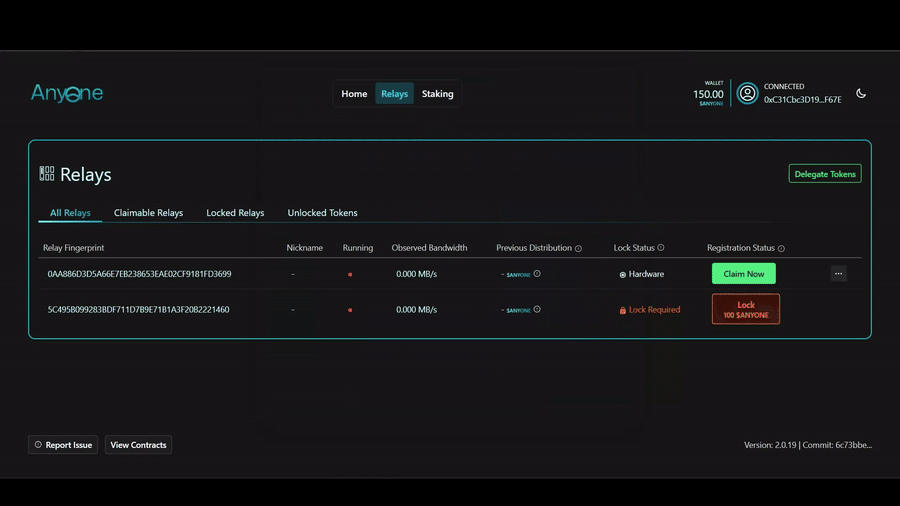Open the Staking navigation tab

437,94
